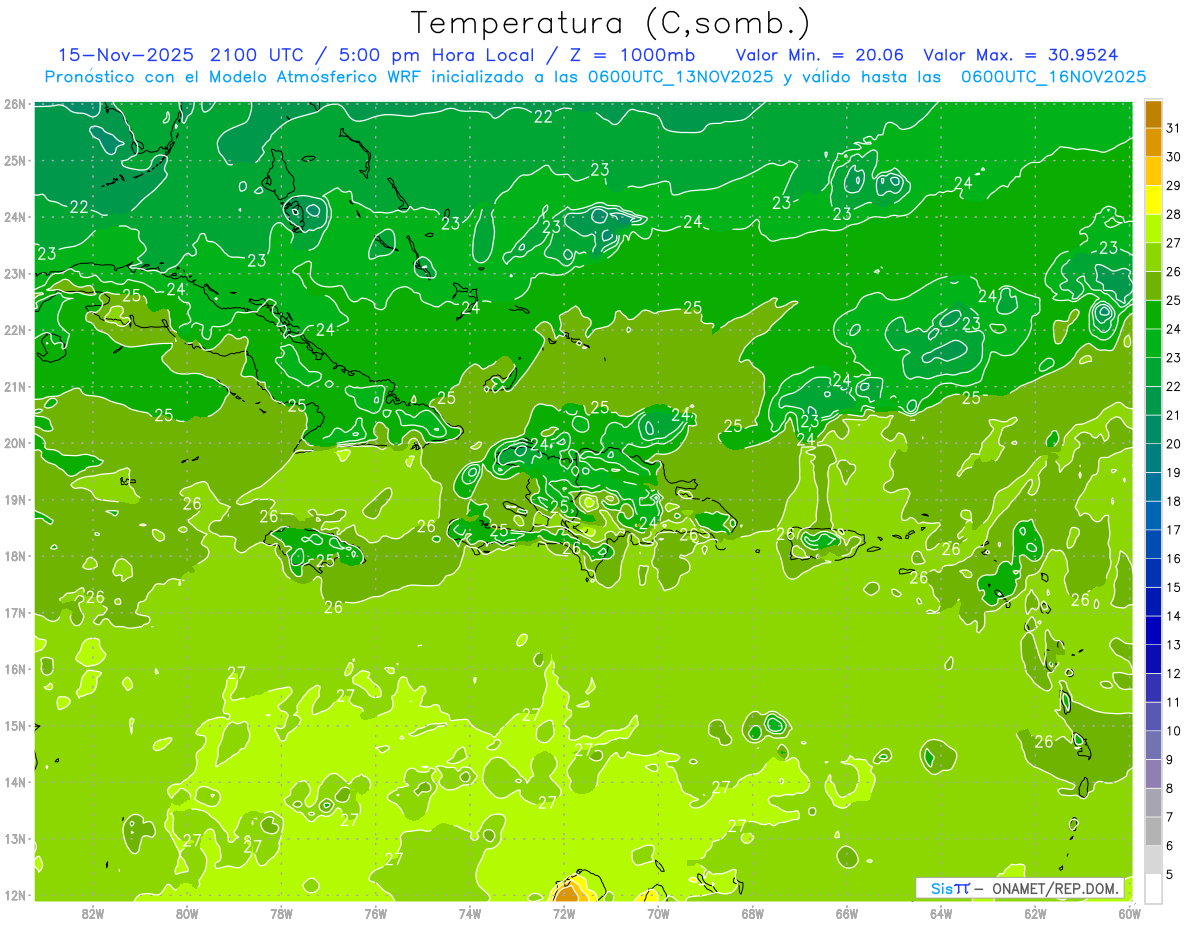This screenshot has width=1200, height=927.
Task: Click the 23N latitude axis label
Action: pos(14,273)
